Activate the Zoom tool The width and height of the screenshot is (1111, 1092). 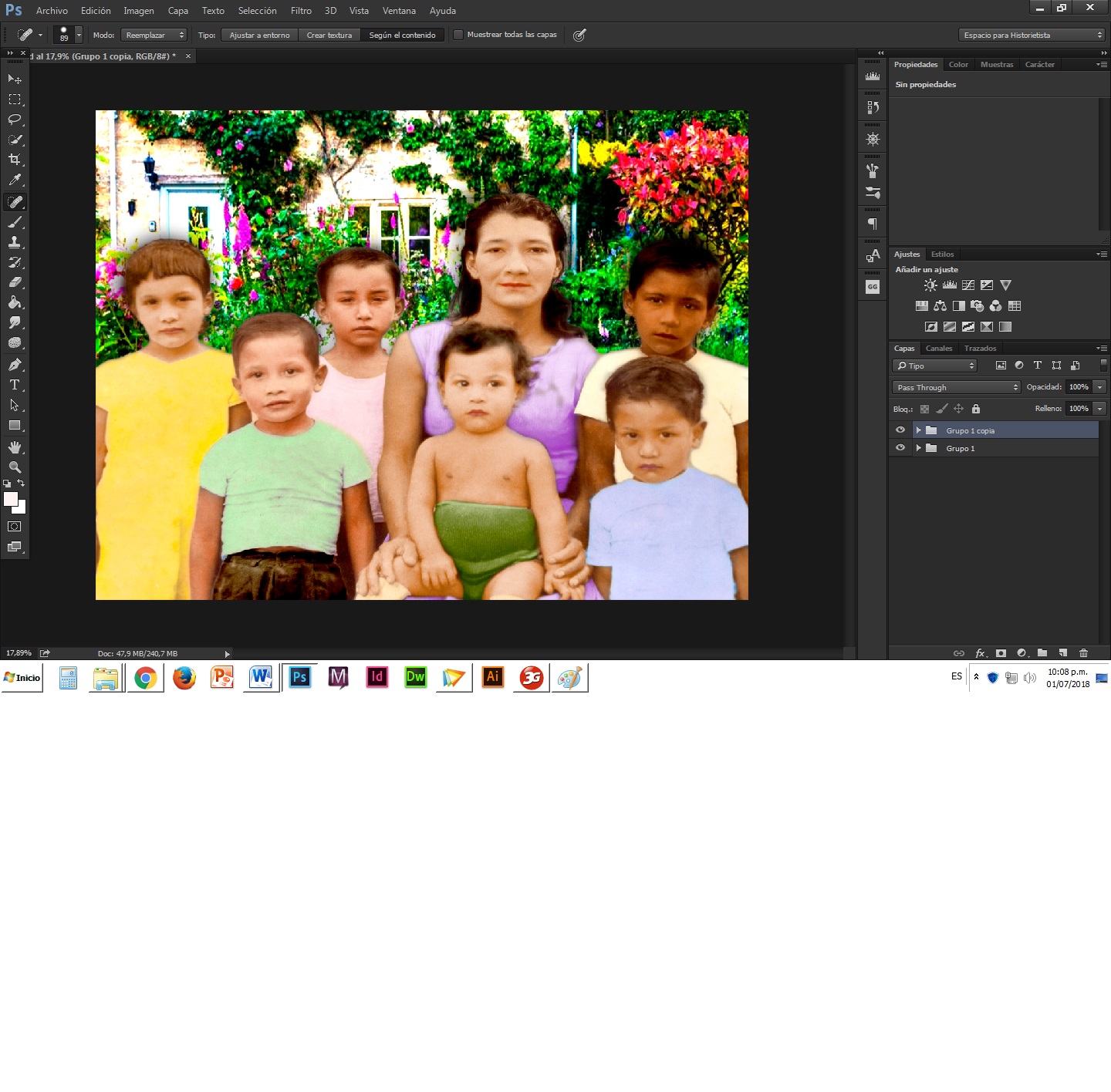pyautogui.click(x=15, y=467)
